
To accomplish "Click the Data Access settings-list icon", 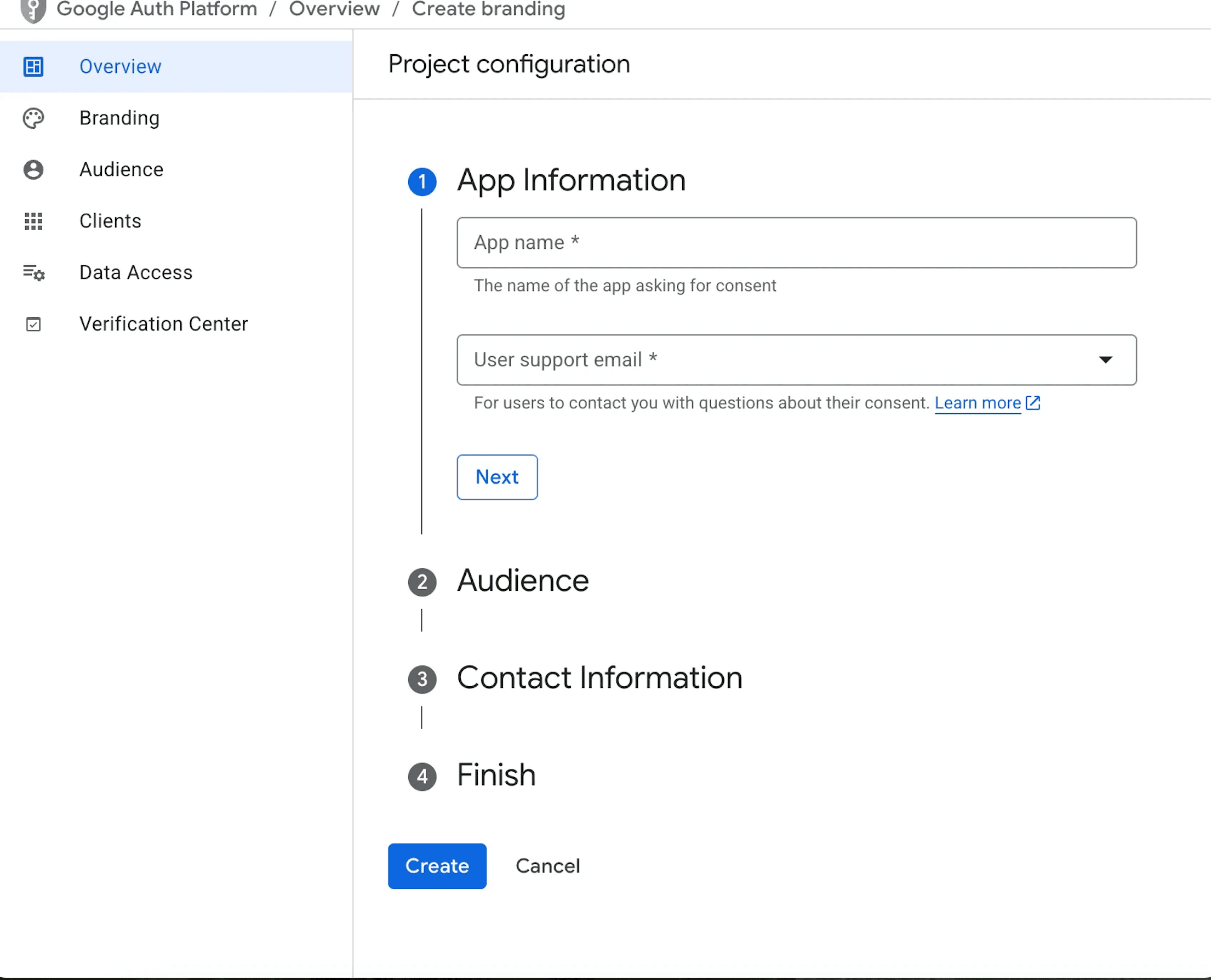I will [x=33, y=272].
